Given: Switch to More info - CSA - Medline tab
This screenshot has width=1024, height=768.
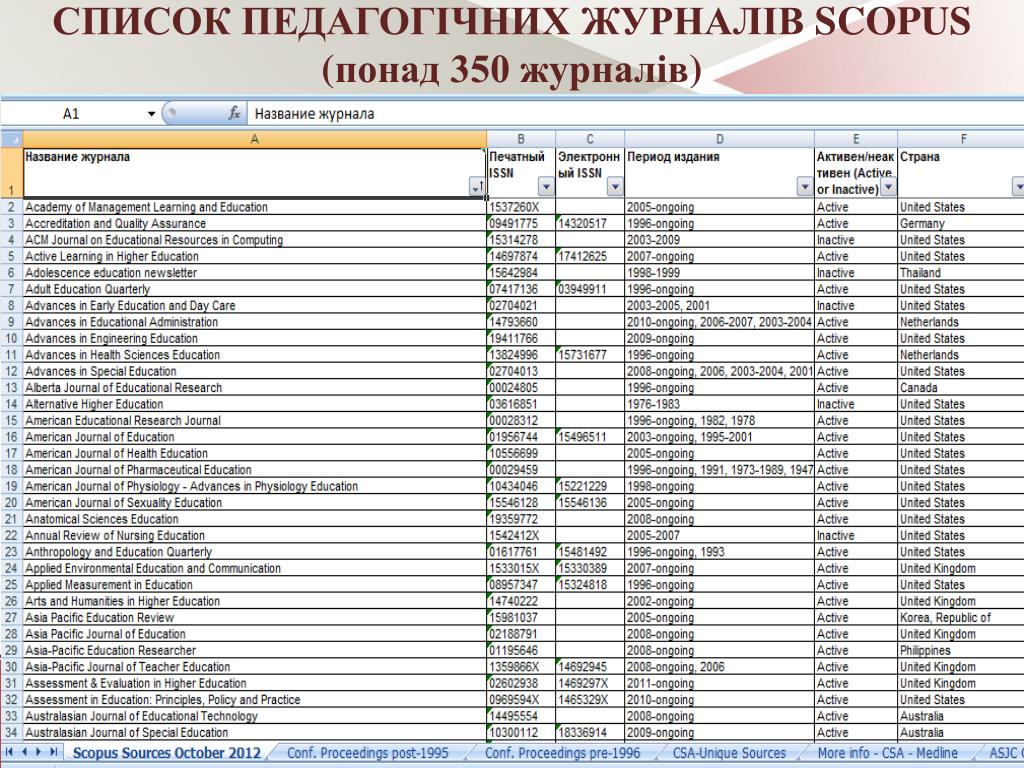Looking at the screenshot, I should (888, 753).
